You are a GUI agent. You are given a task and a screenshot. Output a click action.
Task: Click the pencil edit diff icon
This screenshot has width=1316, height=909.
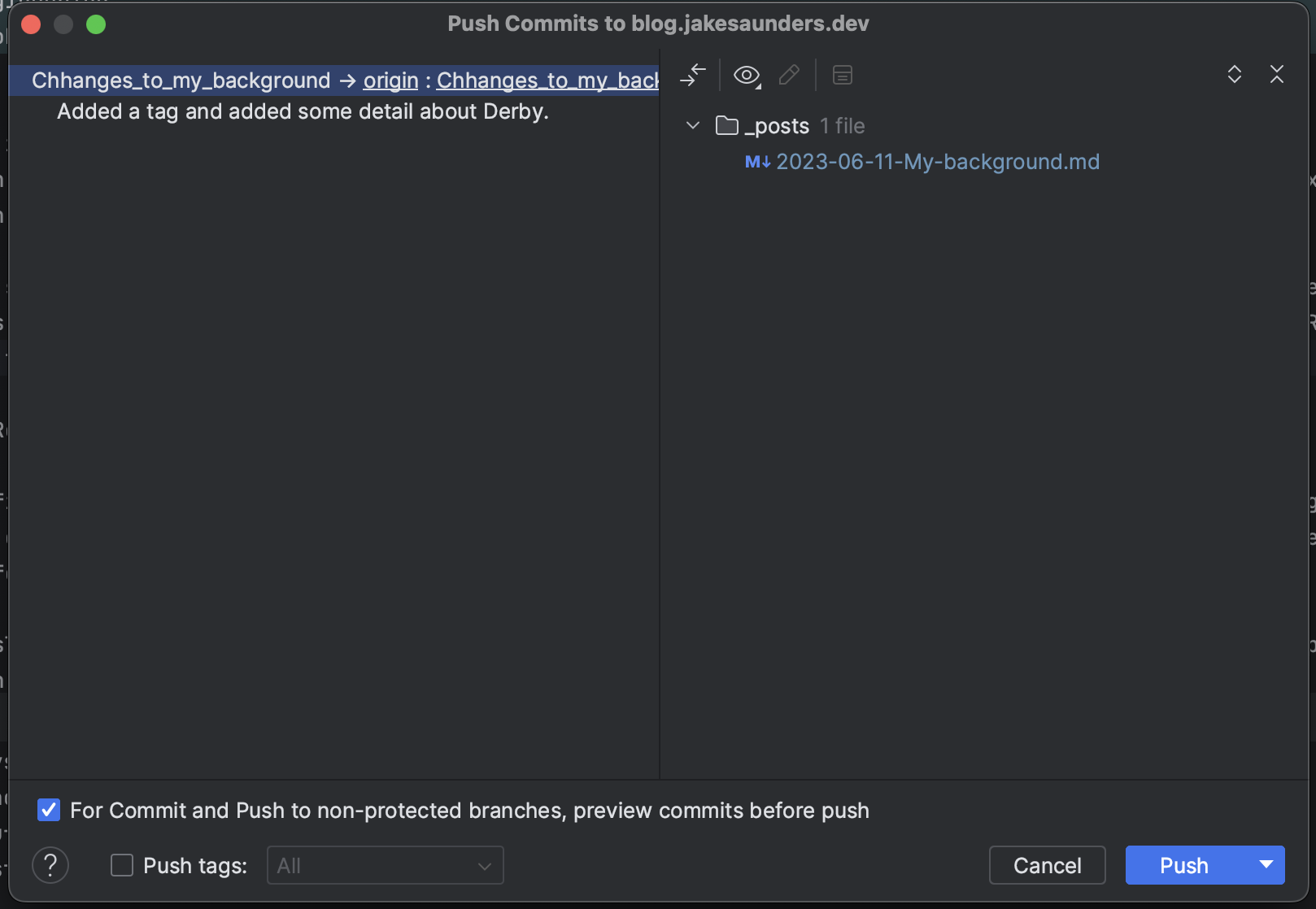(788, 75)
